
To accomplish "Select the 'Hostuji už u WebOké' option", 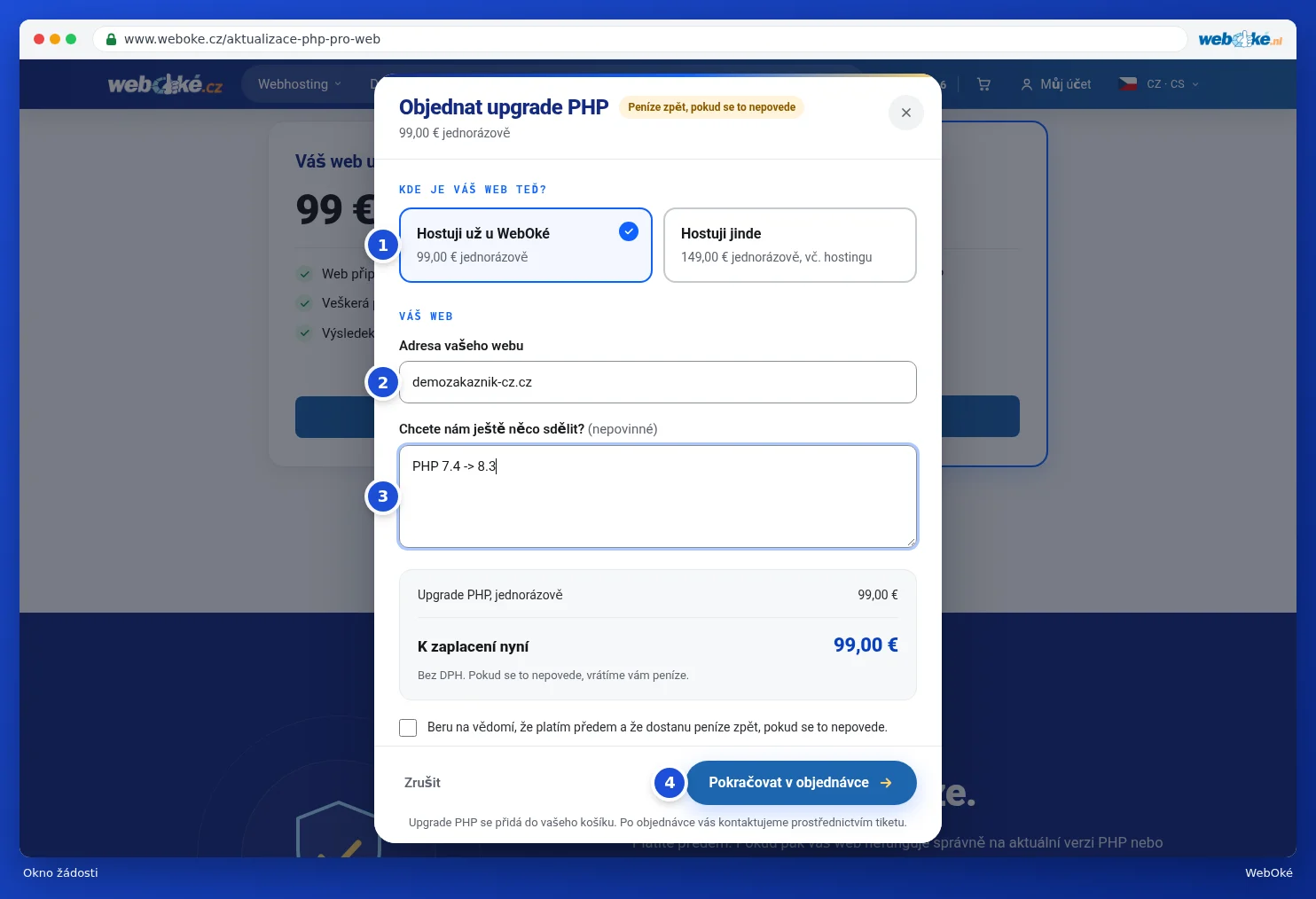I will coord(526,246).
